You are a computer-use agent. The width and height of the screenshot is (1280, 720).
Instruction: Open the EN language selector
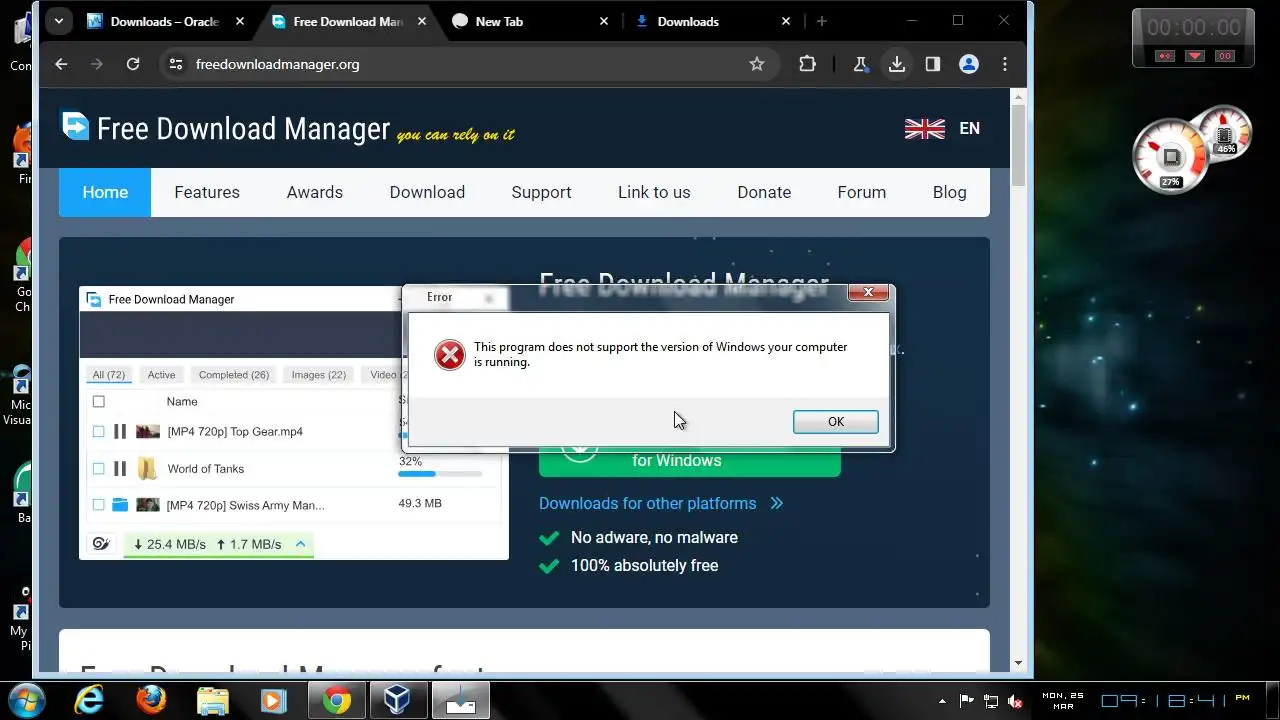942,128
